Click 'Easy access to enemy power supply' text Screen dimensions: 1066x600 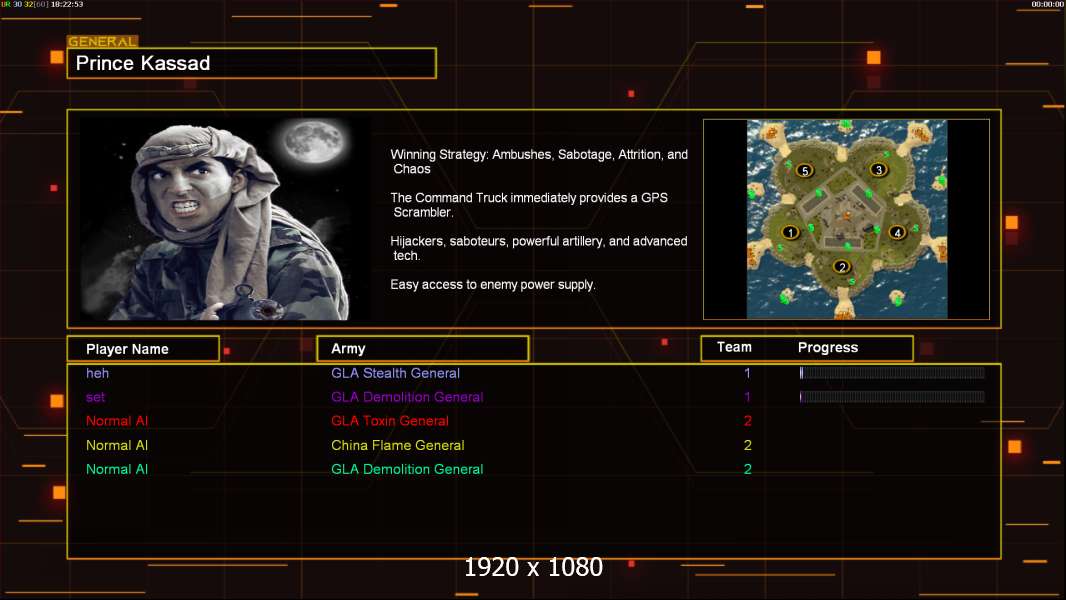click(493, 285)
